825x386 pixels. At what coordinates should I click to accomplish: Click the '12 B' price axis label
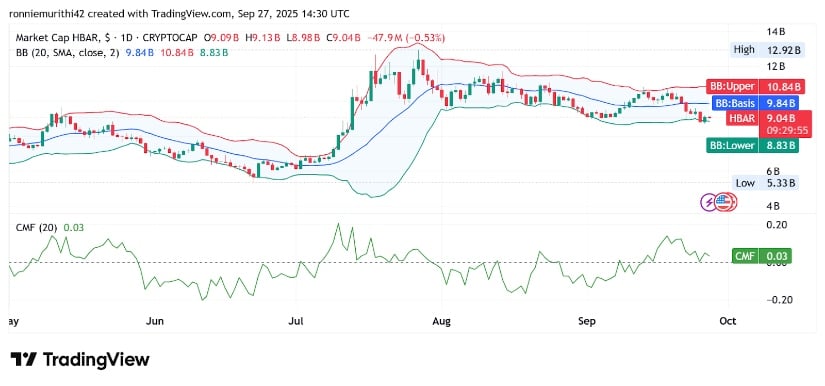(x=775, y=67)
